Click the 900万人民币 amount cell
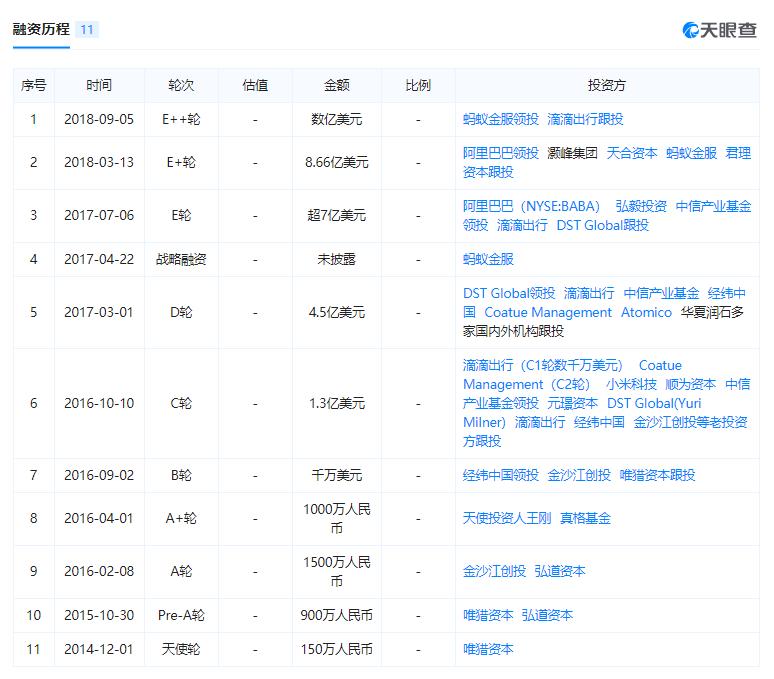 tap(336, 616)
